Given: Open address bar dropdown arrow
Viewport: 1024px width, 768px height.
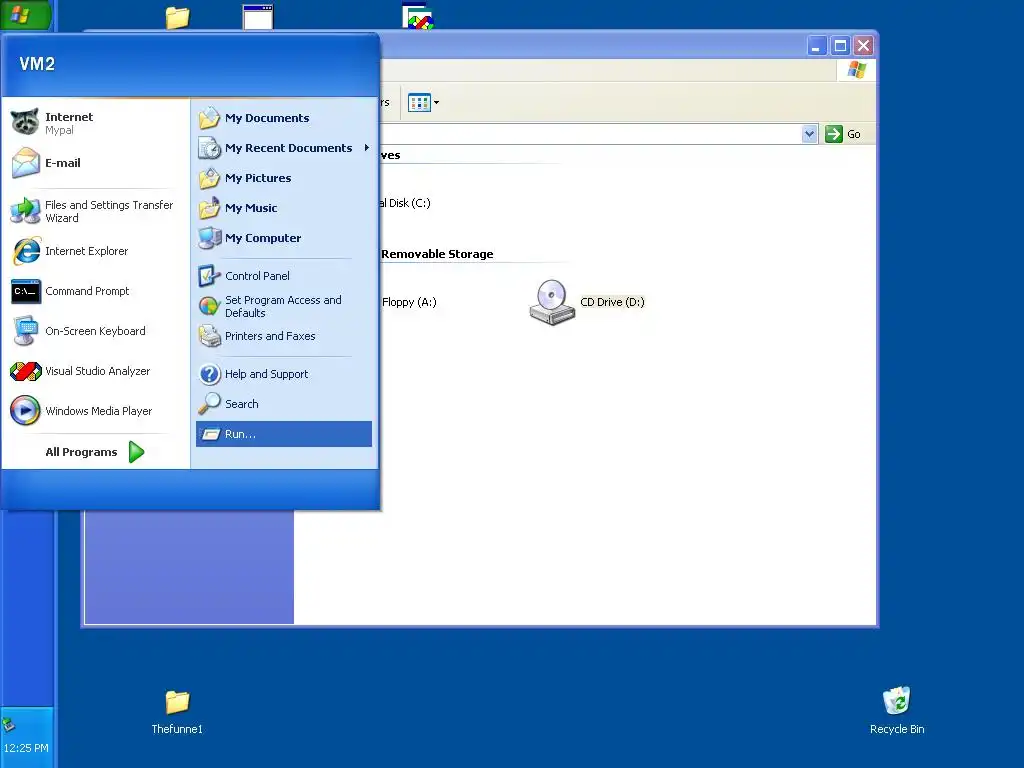Looking at the screenshot, I should pyautogui.click(x=809, y=135).
